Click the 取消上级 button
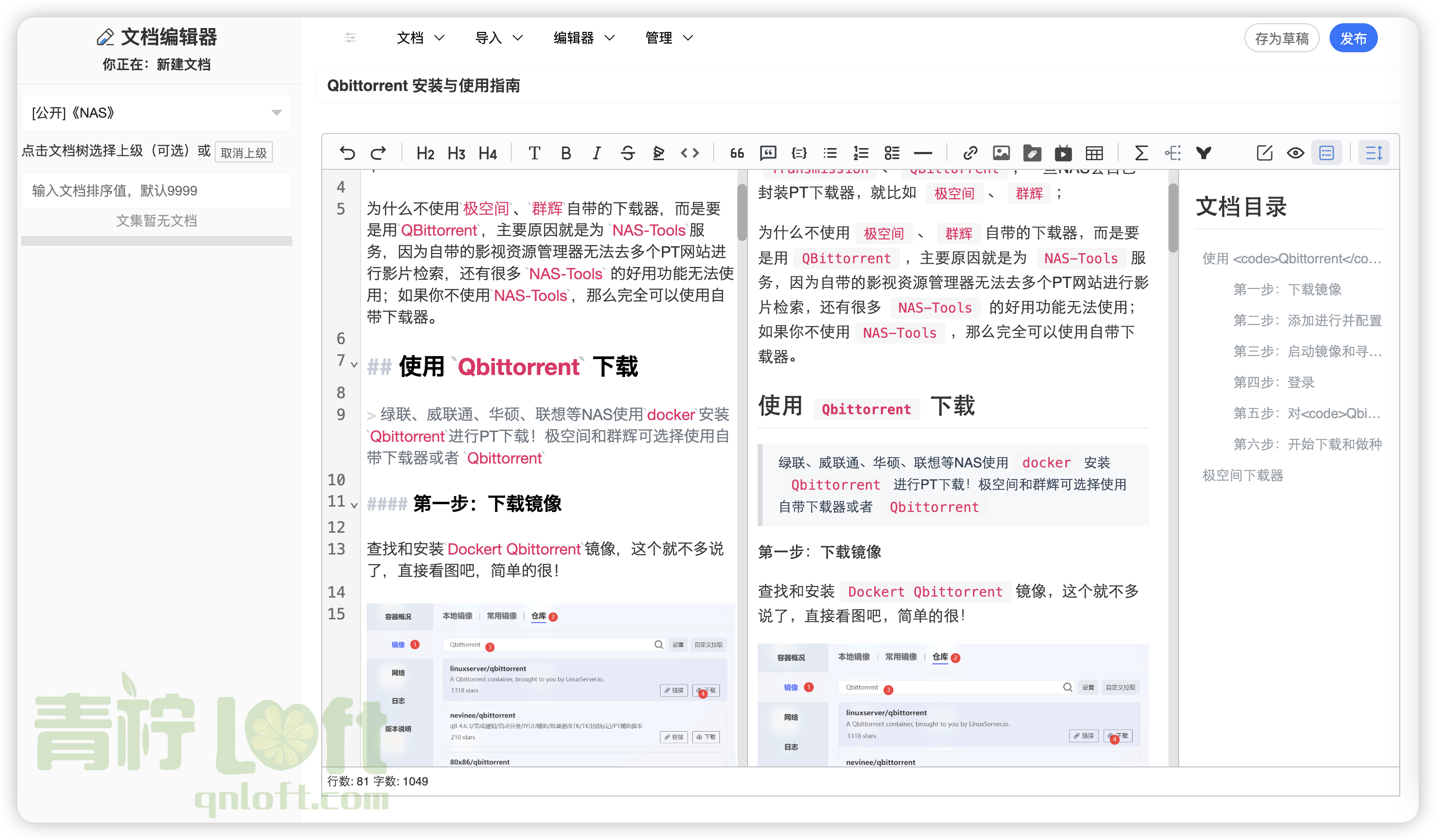1436x840 pixels. [x=244, y=152]
